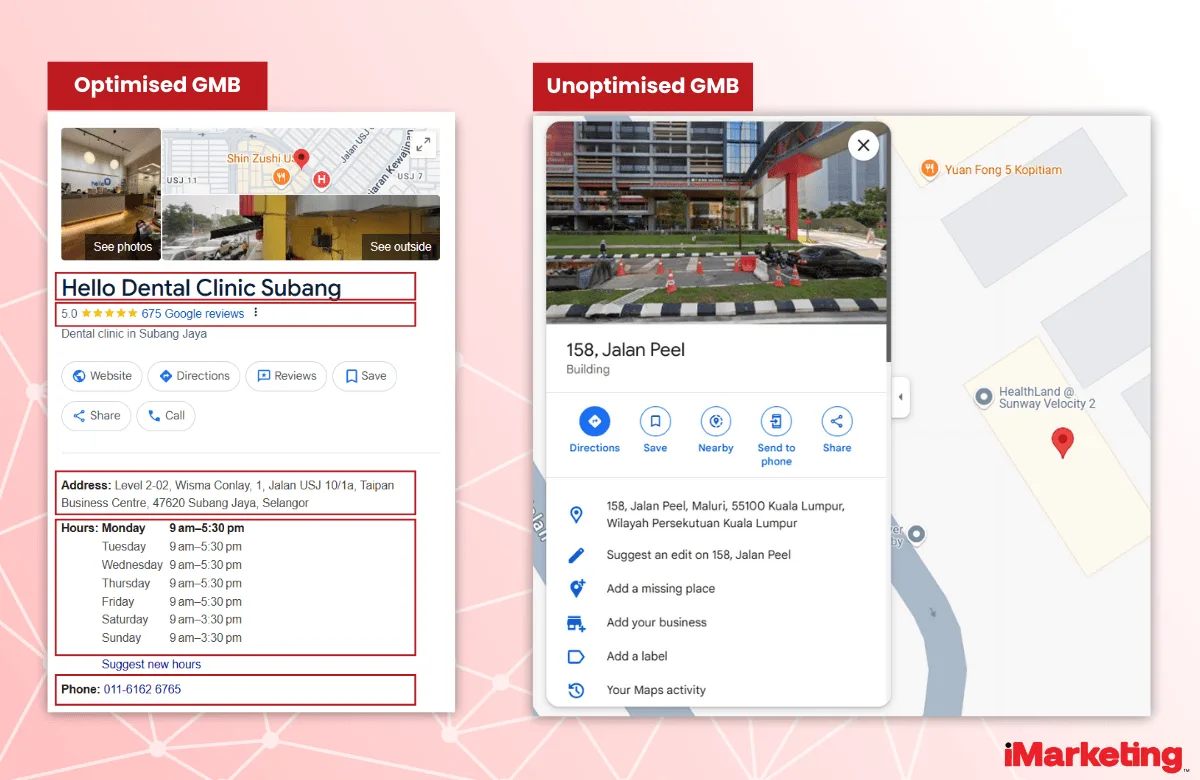Open the Reviews button
The height and width of the screenshot is (780, 1200).
tap(286, 376)
